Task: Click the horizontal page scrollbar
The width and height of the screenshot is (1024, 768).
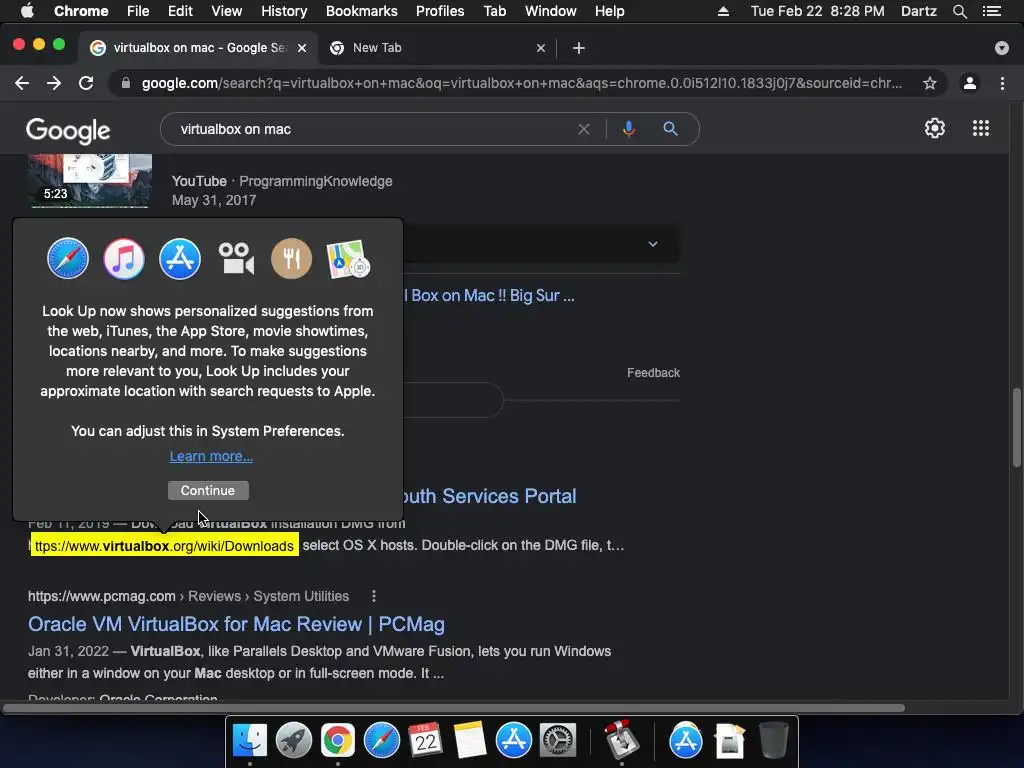Action: (x=454, y=708)
